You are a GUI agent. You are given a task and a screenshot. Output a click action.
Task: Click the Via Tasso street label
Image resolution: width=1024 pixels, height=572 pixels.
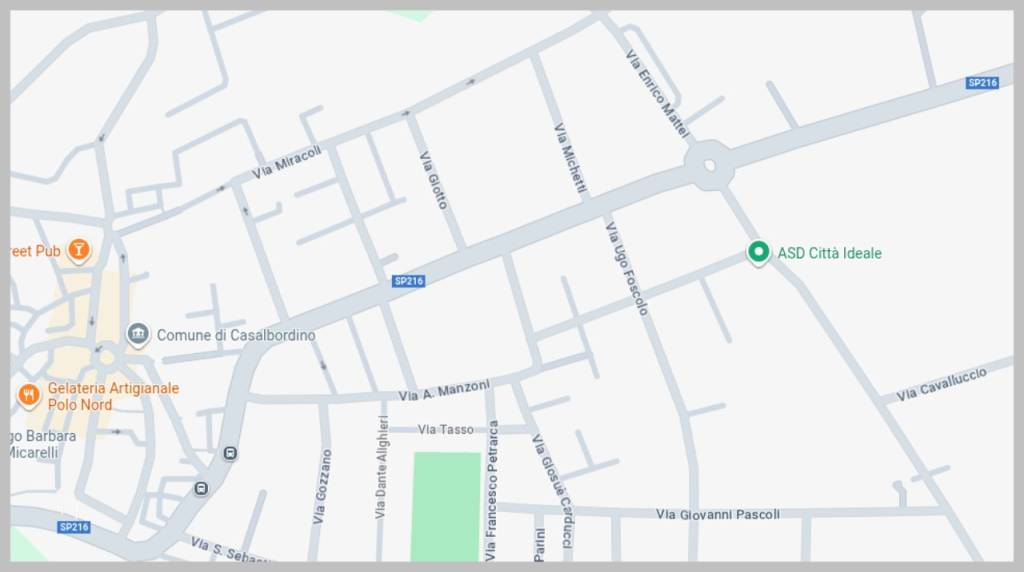pos(446,429)
